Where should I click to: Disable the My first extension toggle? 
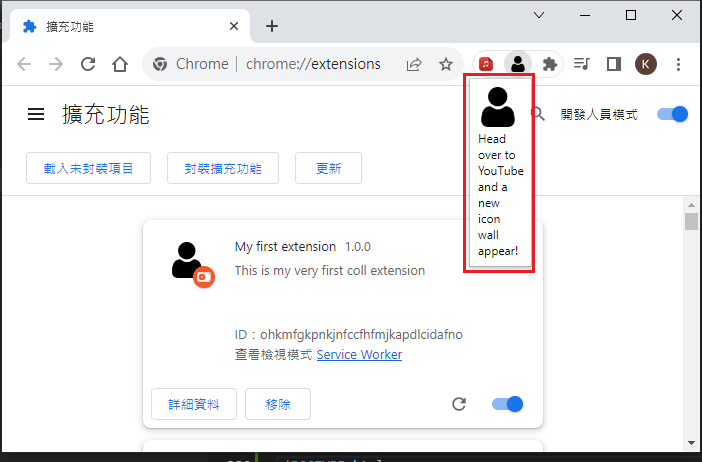[508, 404]
